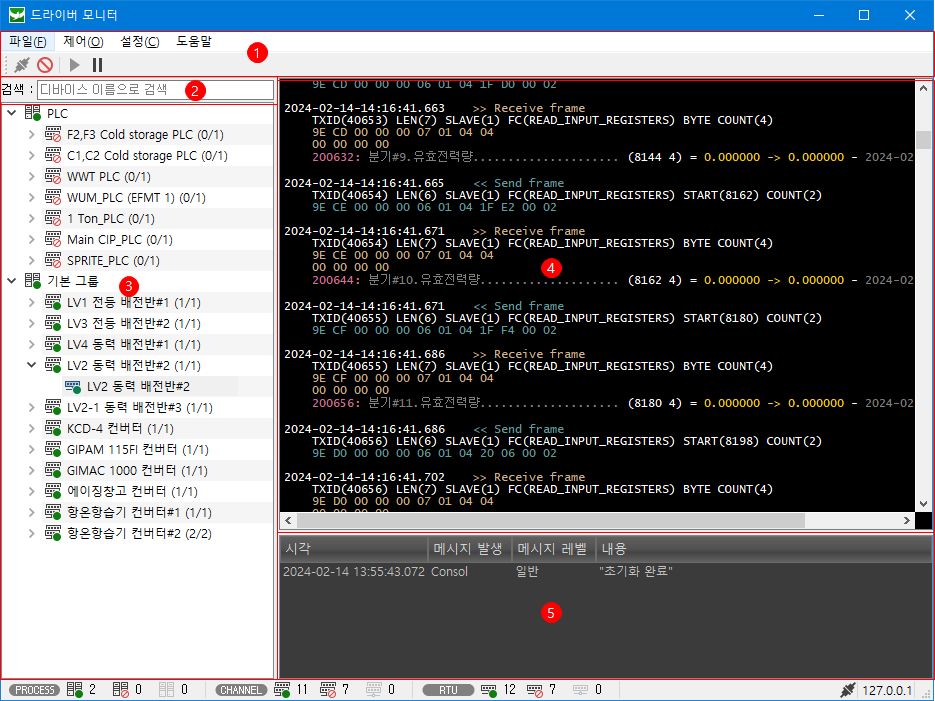Viewport: 935px width, 701px height.
Task: Click the WWT PLC disconnected channel icon
Action: 53,176
